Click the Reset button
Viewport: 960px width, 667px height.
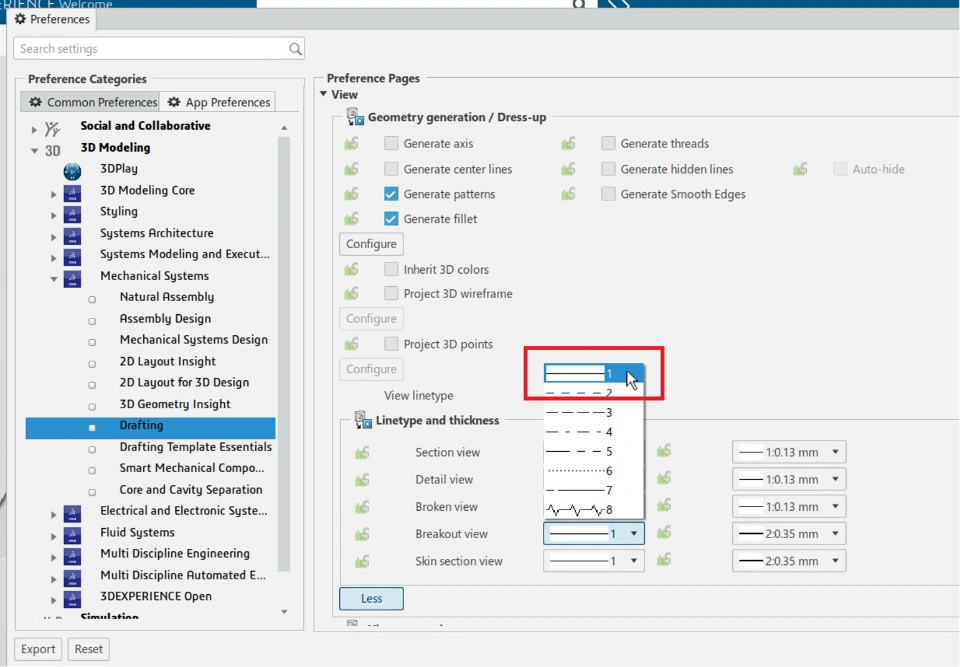[89, 649]
